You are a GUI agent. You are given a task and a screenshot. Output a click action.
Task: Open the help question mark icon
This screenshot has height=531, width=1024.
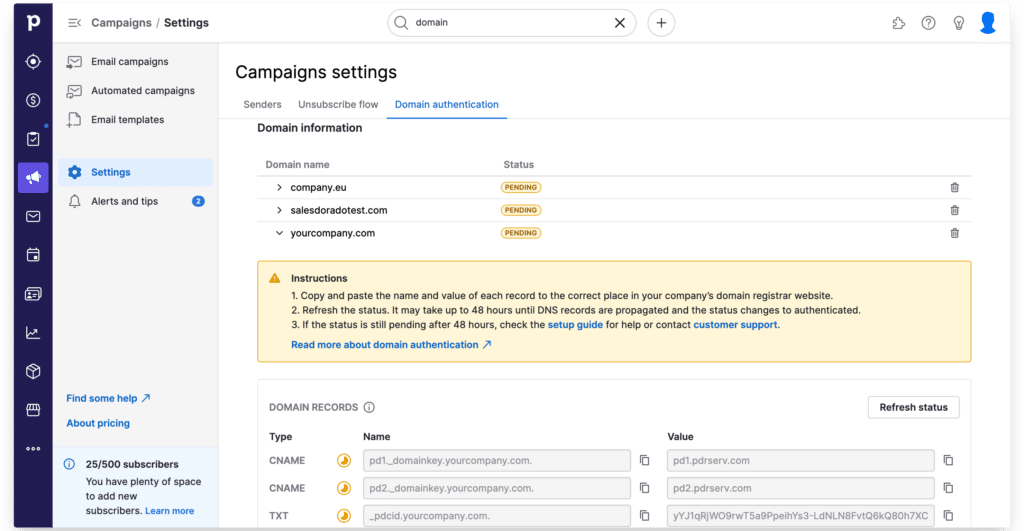pyautogui.click(x=928, y=23)
